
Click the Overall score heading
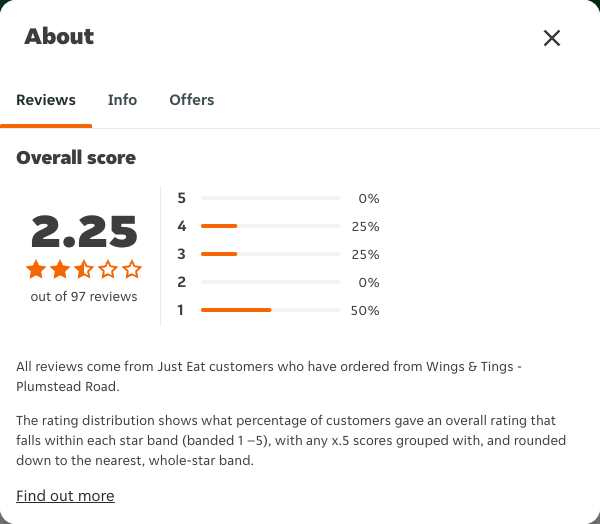[76, 158]
